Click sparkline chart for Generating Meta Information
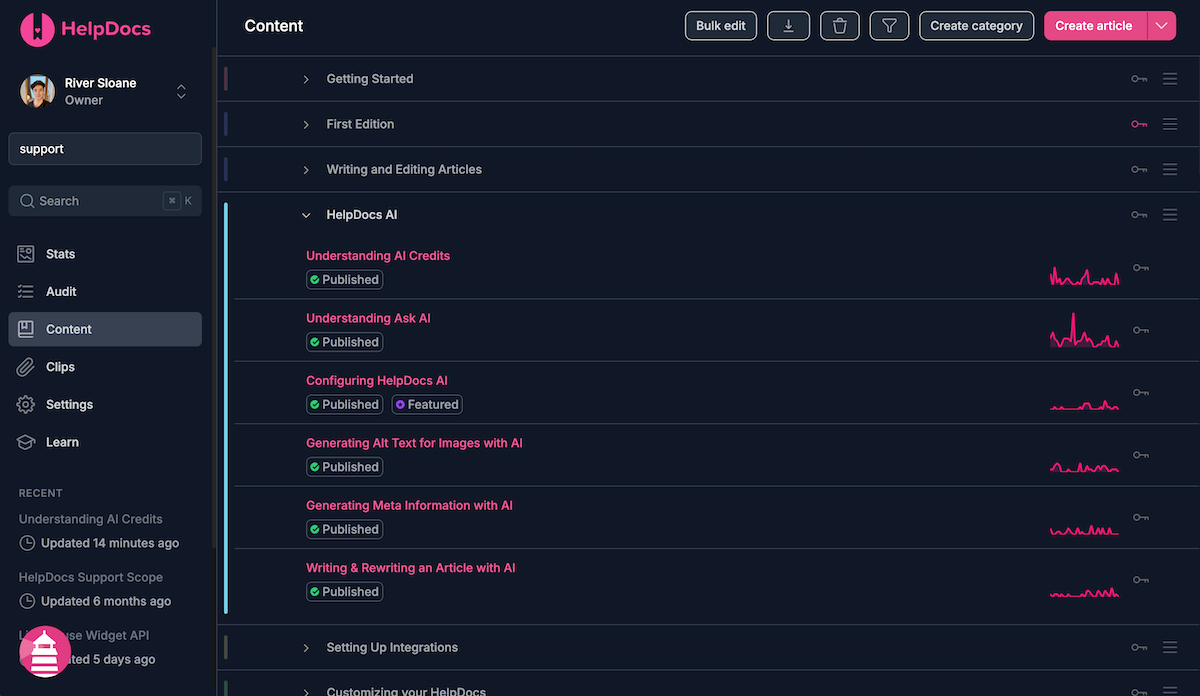1200x696 pixels. pyautogui.click(x=1084, y=529)
